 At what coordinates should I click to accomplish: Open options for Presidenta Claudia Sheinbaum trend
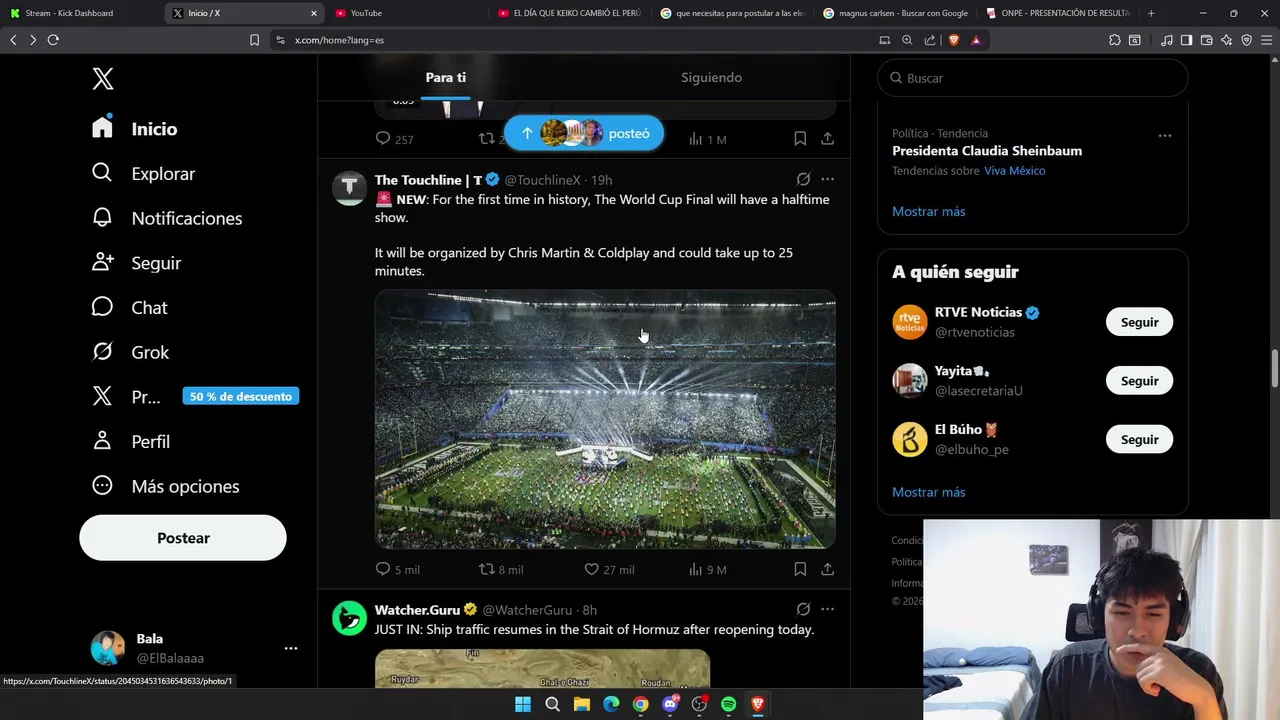point(1164,135)
